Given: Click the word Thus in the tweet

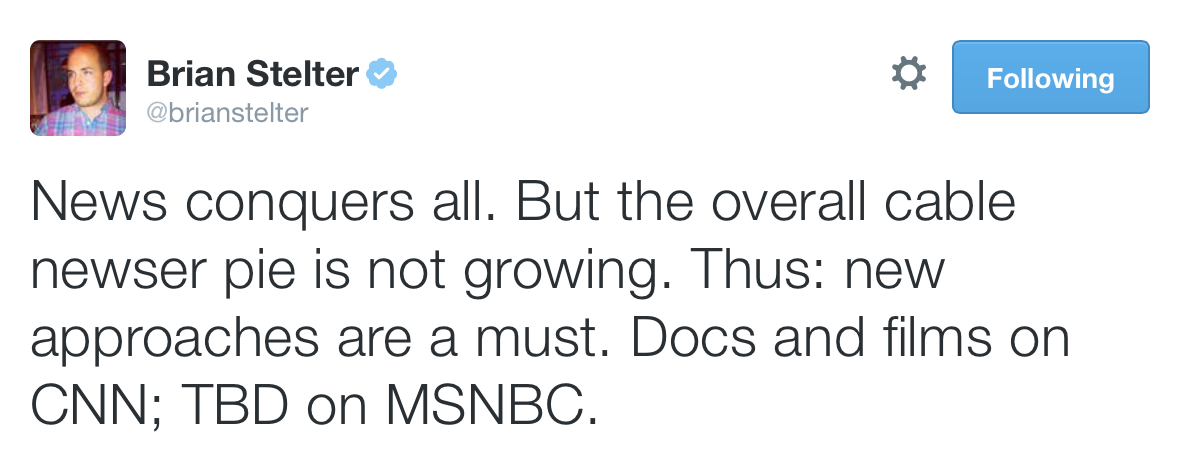Looking at the screenshot, I should coord(759,269).
